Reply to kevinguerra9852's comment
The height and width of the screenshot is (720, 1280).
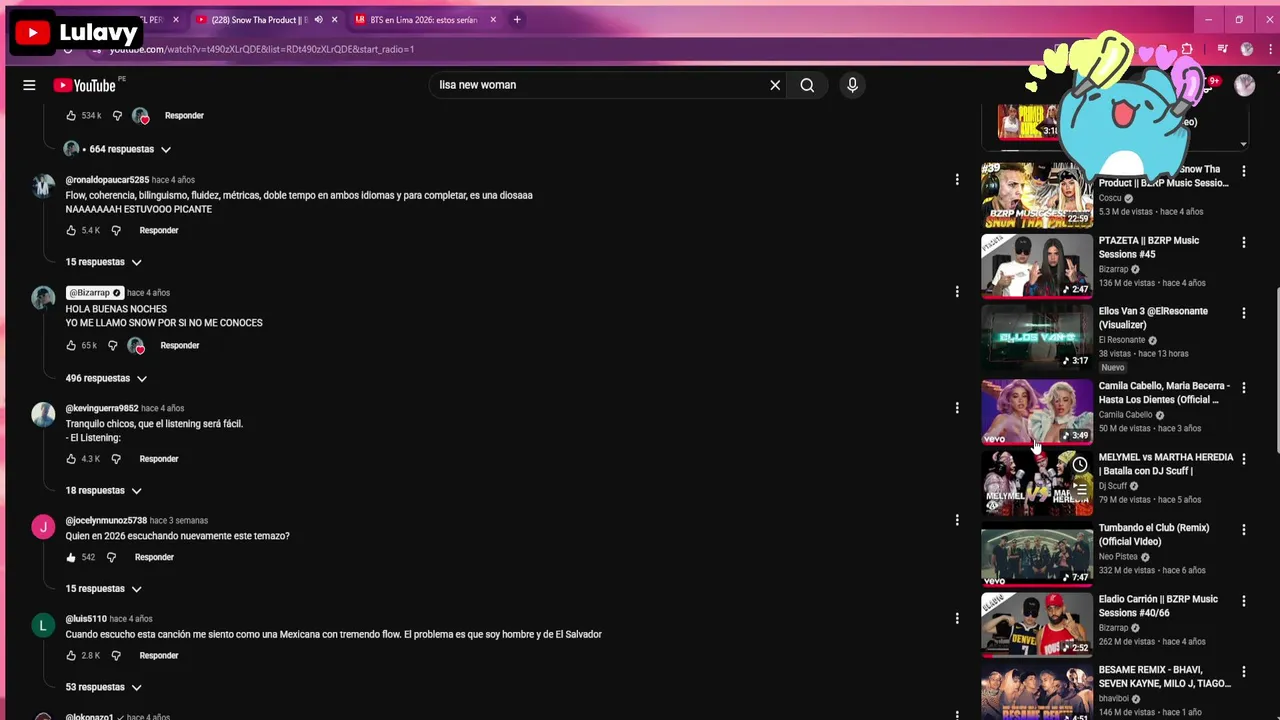coord(159,459)
